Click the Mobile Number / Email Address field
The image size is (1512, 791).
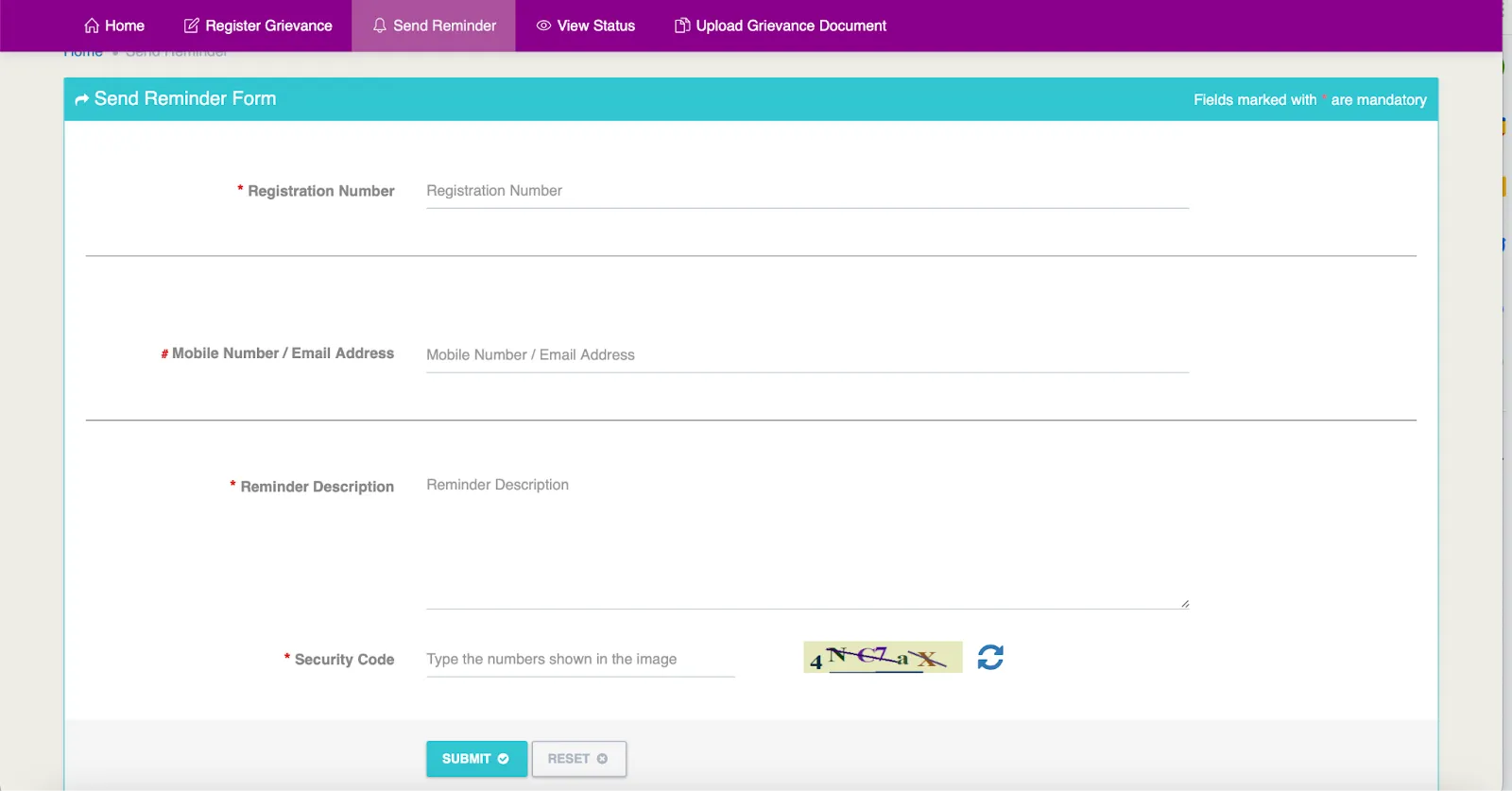(x=806, y=355)
